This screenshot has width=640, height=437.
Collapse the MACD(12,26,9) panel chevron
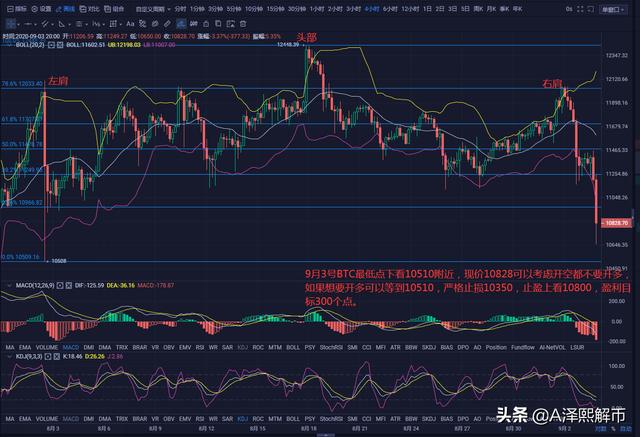(9, 285)
